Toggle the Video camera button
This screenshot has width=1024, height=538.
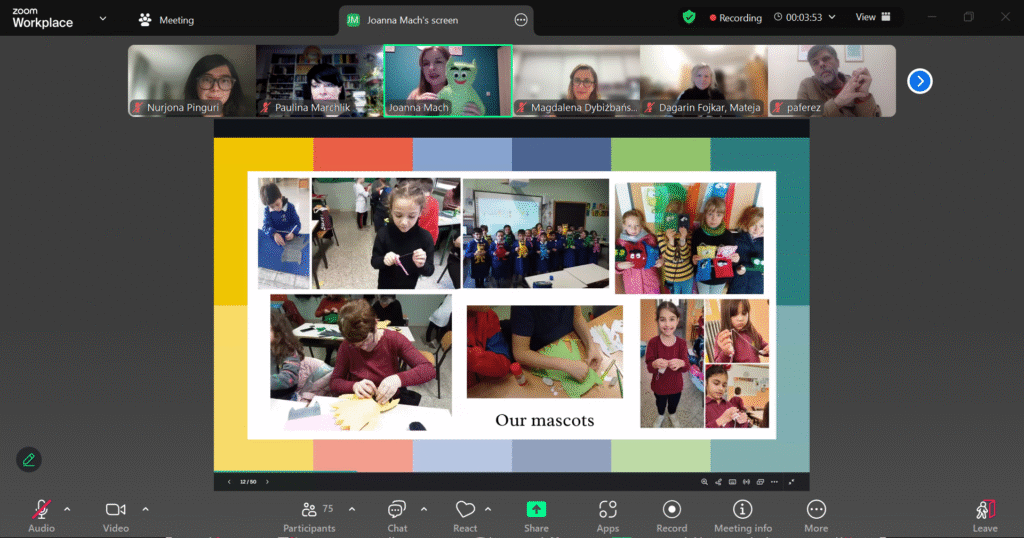116,512
